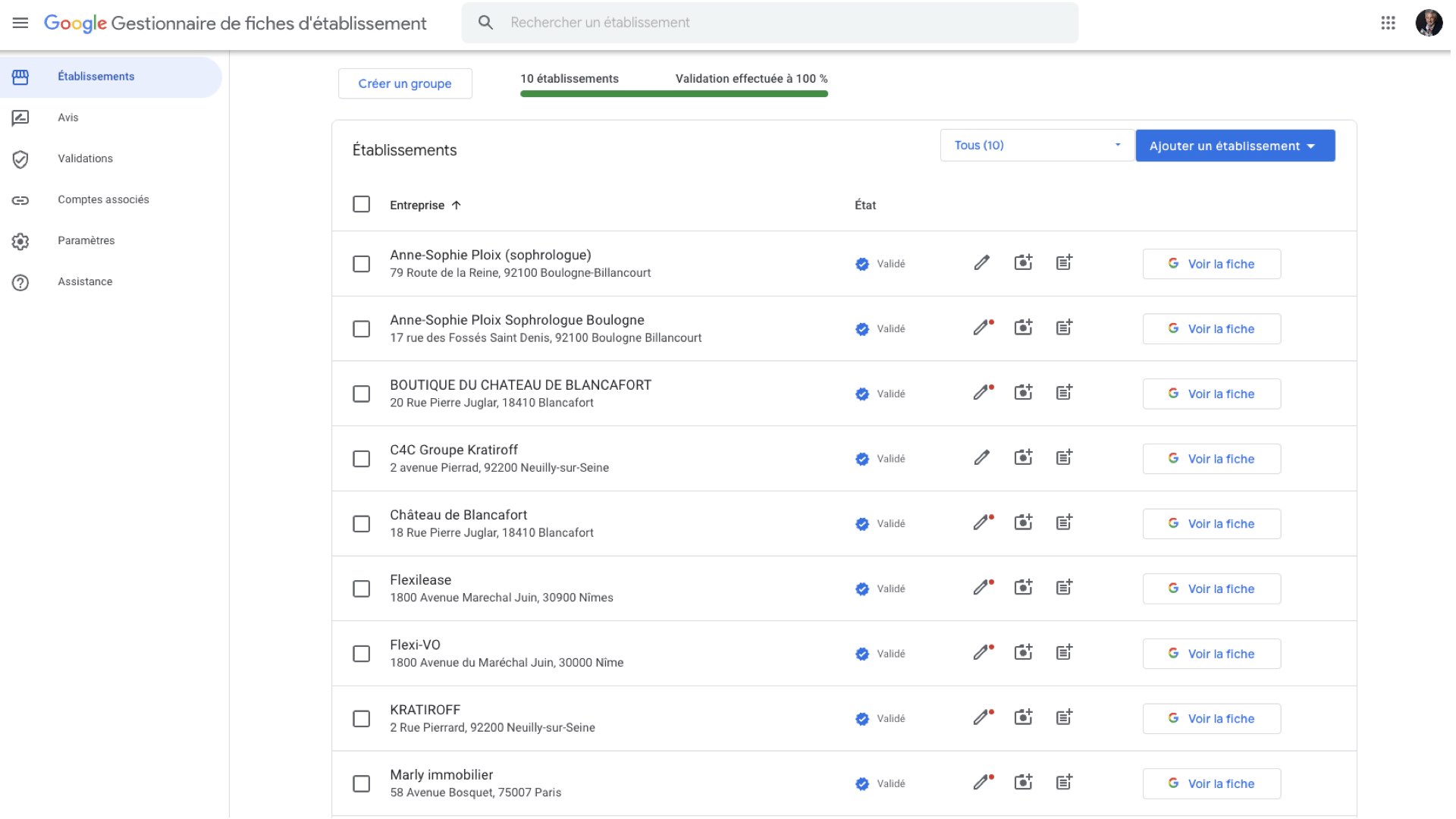Image resolution: width=1456 pixels, height=819 pixels.
Task: Edit Château de Blancafort listing
Action: pyautogui.click(x=984, y=522)
